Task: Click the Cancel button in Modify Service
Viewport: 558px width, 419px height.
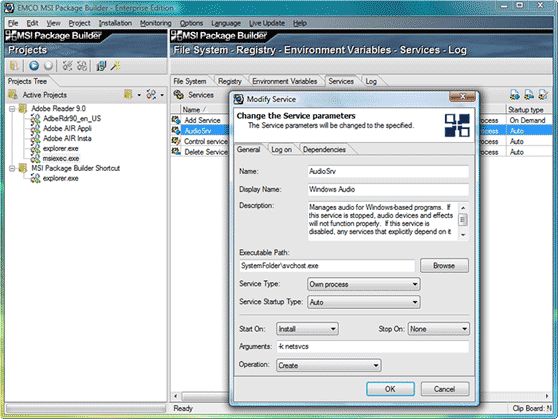Action: pos(444,389)
